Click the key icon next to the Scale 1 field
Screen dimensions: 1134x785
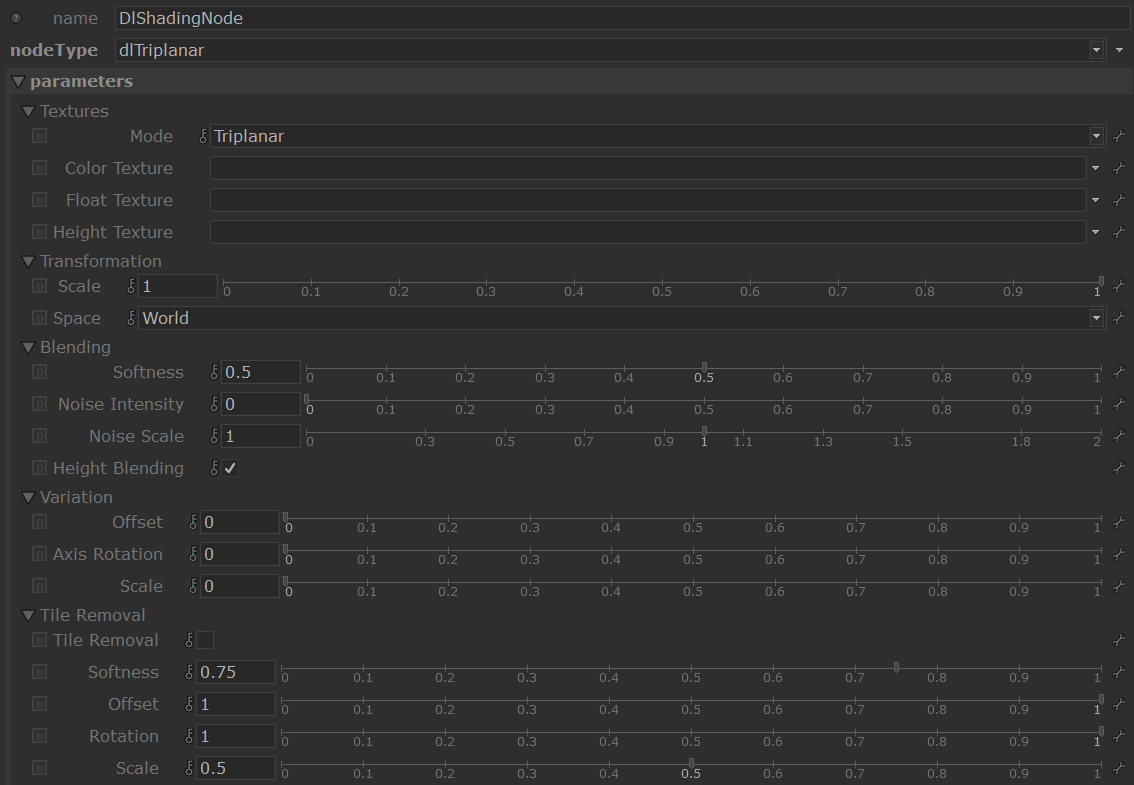[x=131, y=286]
